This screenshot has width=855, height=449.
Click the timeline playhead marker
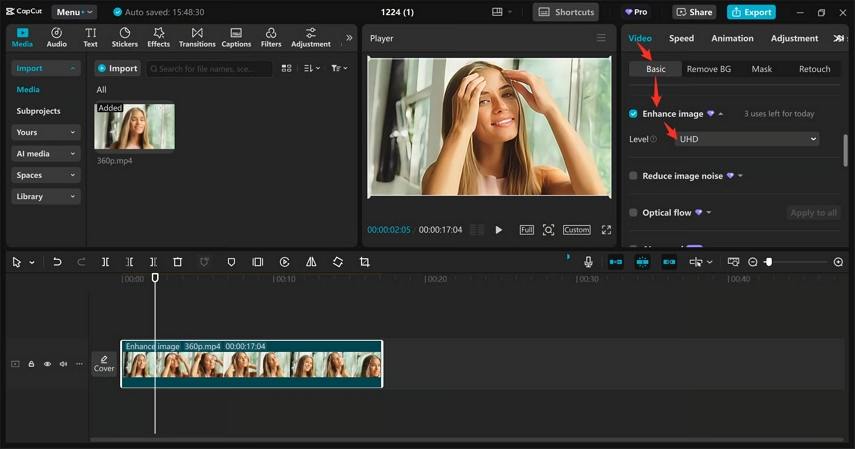point(155,278)
